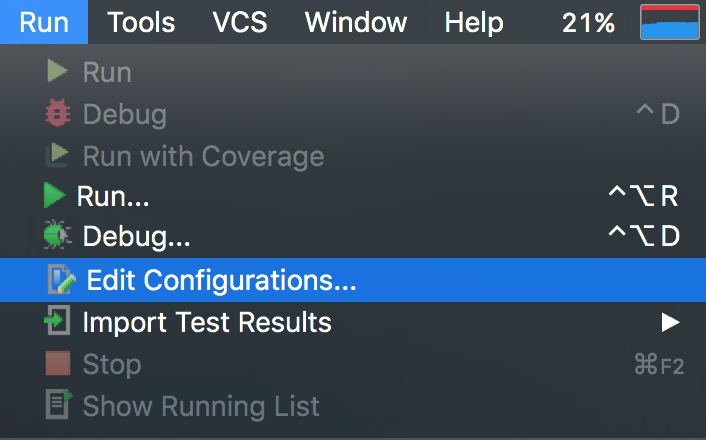Click the Show Running List icon
Image resolution: width=706 pixels, height=440 pixels.
click(x=57, y=405)
